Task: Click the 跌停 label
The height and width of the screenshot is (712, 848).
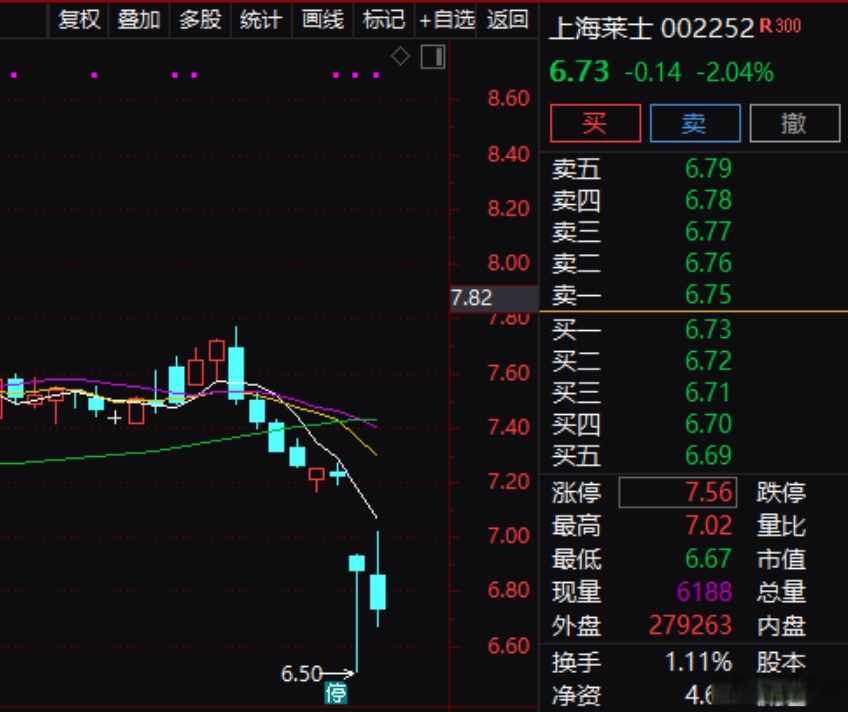Action: [x=781, y=492]
